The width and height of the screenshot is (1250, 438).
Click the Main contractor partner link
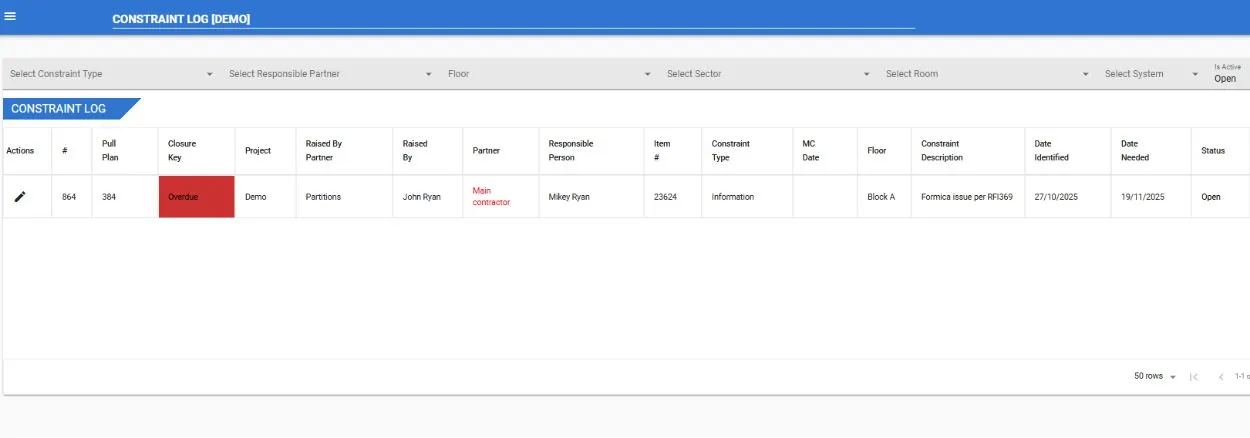point(491,197)
